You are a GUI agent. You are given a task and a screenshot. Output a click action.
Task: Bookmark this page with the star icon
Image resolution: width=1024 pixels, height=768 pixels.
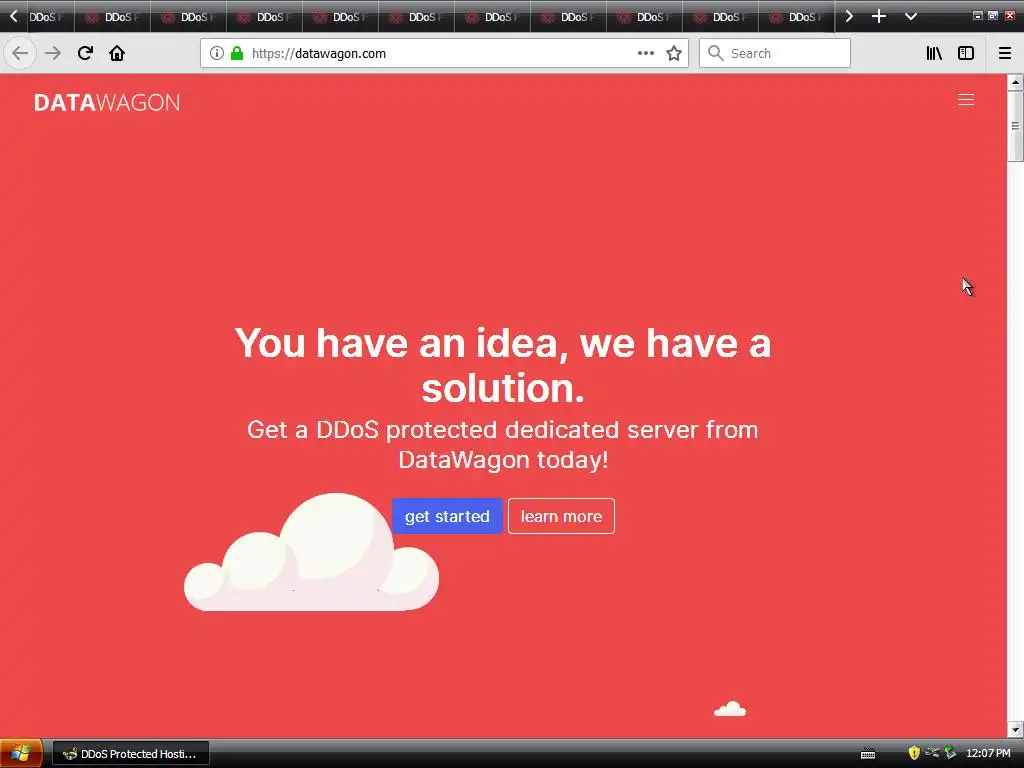tap(674, 53)
